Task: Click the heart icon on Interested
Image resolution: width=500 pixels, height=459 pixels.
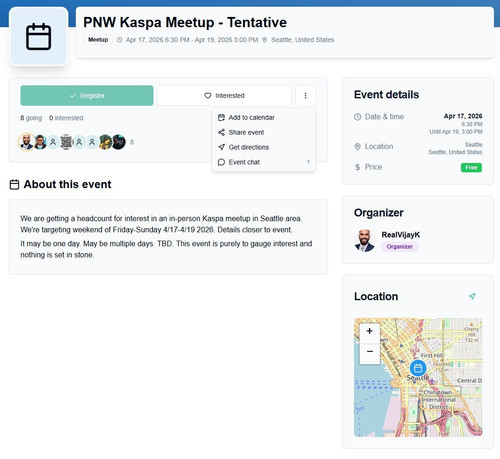Action: (x=208, y=96)
